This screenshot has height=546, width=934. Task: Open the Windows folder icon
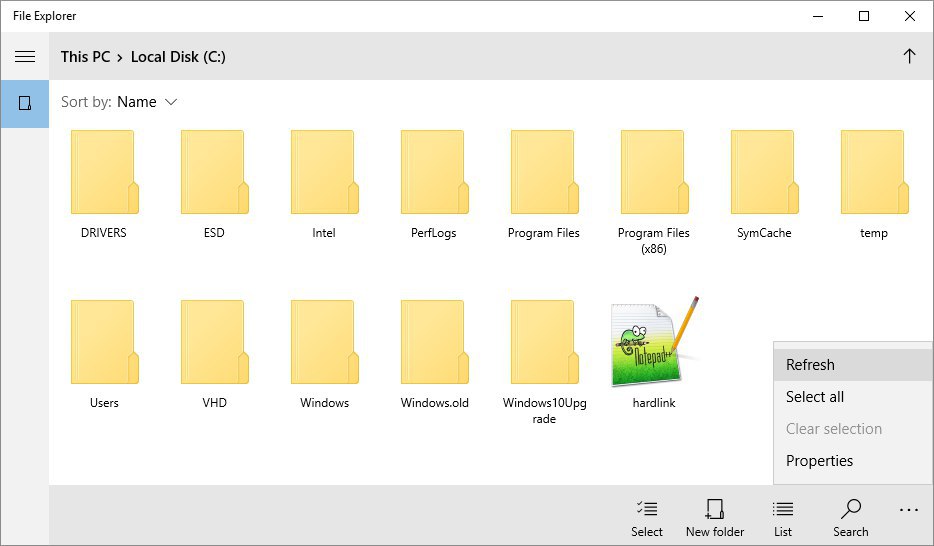click(x=325, y=342)
